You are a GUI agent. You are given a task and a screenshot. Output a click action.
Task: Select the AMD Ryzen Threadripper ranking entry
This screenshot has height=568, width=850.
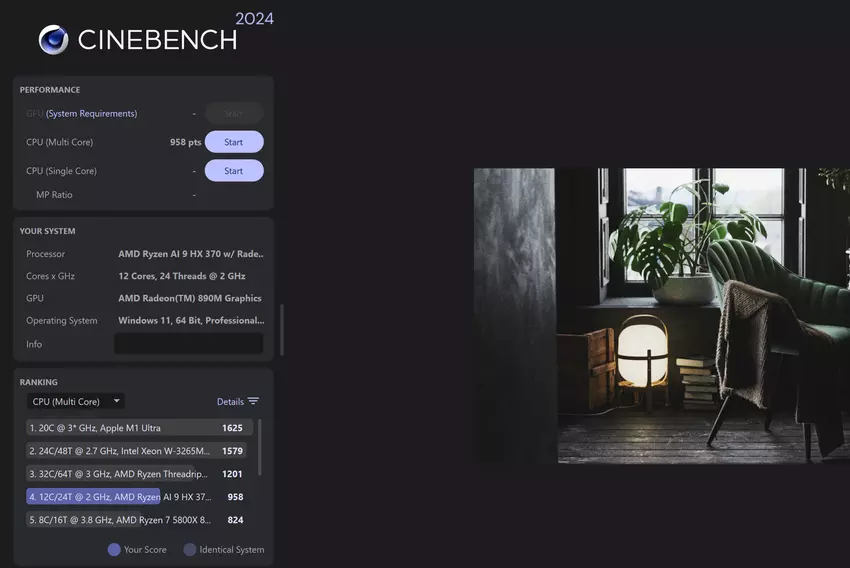point(134,474)
